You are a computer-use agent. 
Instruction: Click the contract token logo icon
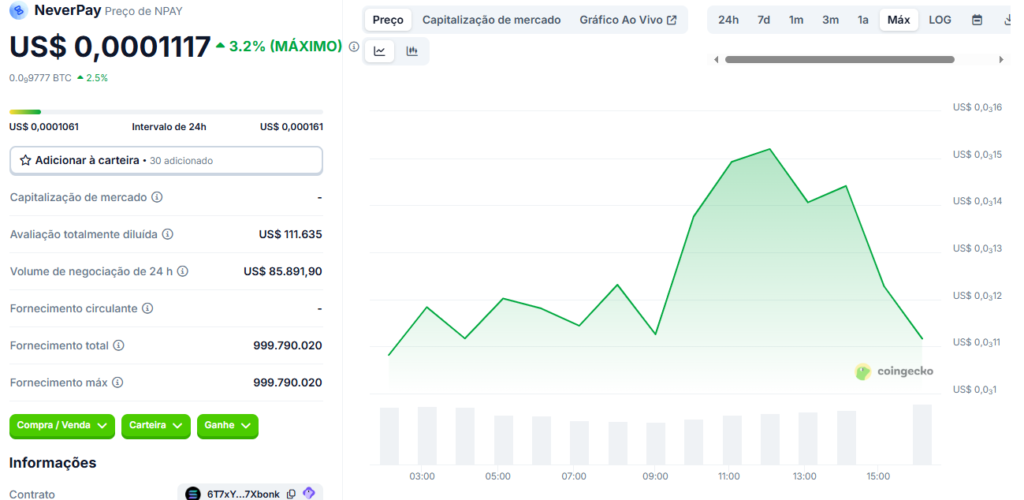point(193,493)
